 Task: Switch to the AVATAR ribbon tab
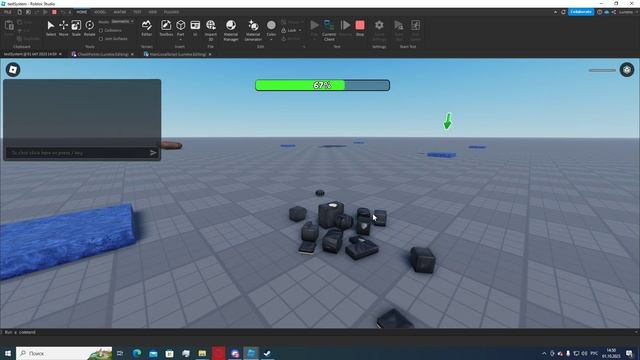click(120, 12)
